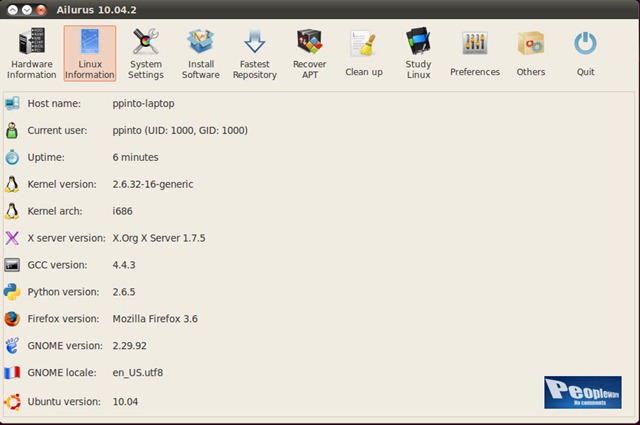
Task: Click the Python version label
Action: [64, 292]
